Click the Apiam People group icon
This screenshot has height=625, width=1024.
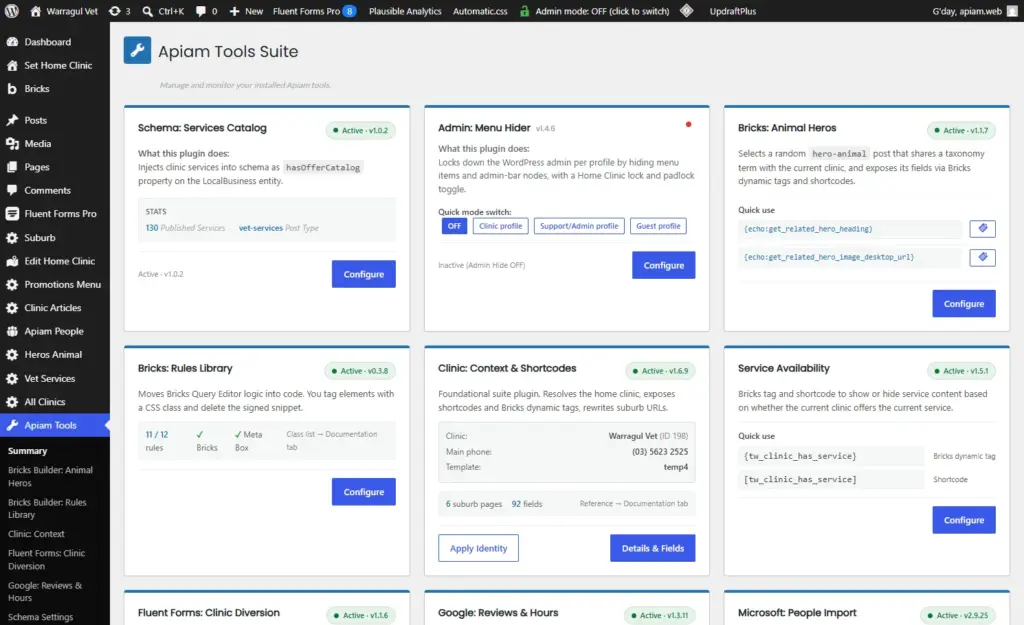tap(12, 331)
